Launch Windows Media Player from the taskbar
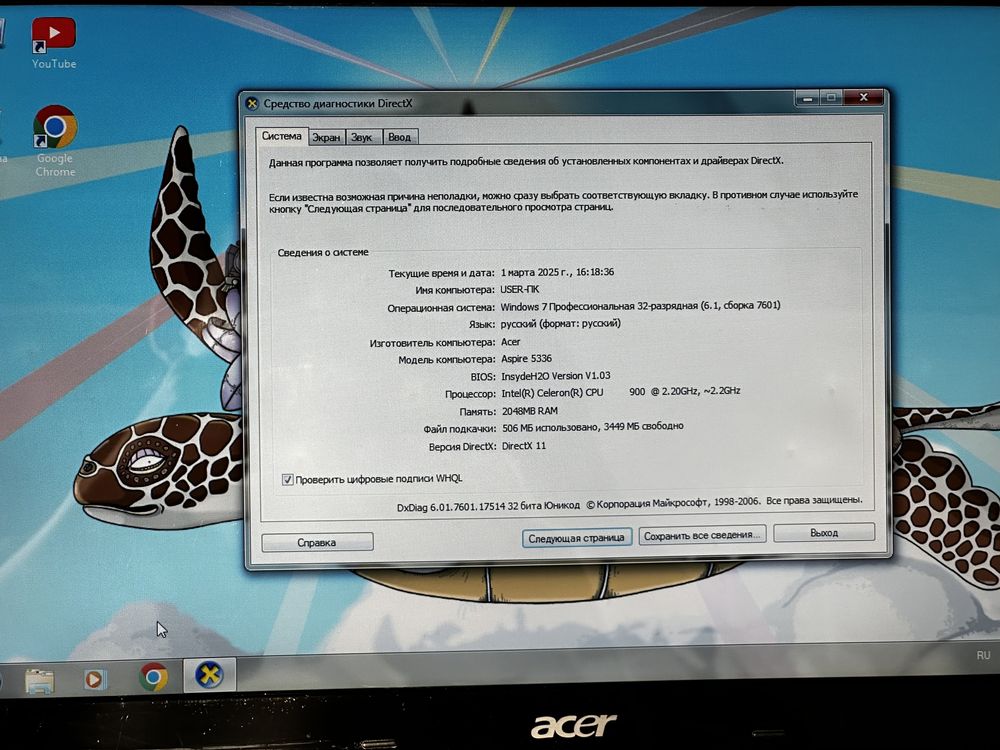This screenshot has height=750, width=1000. pyautogui.click(x=95, y=679)
